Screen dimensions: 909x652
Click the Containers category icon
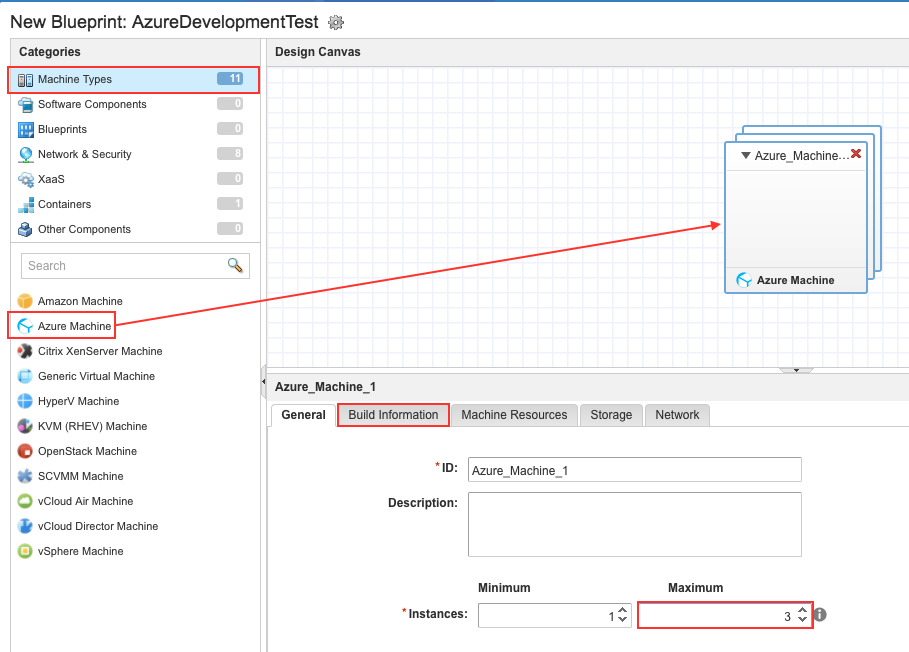point(25,205)
